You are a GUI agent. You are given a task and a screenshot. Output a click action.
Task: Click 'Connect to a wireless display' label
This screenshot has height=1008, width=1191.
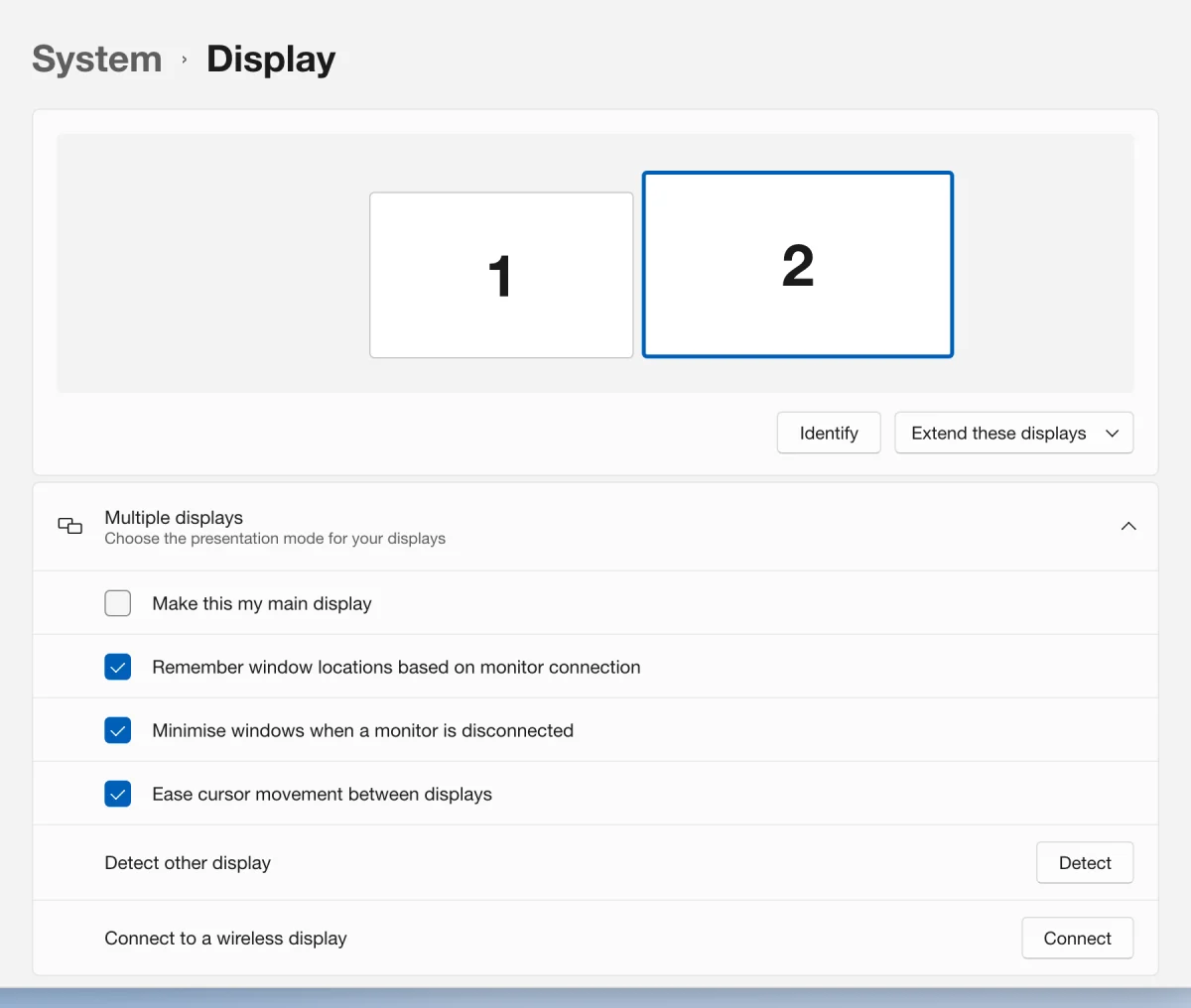[225, 938]
